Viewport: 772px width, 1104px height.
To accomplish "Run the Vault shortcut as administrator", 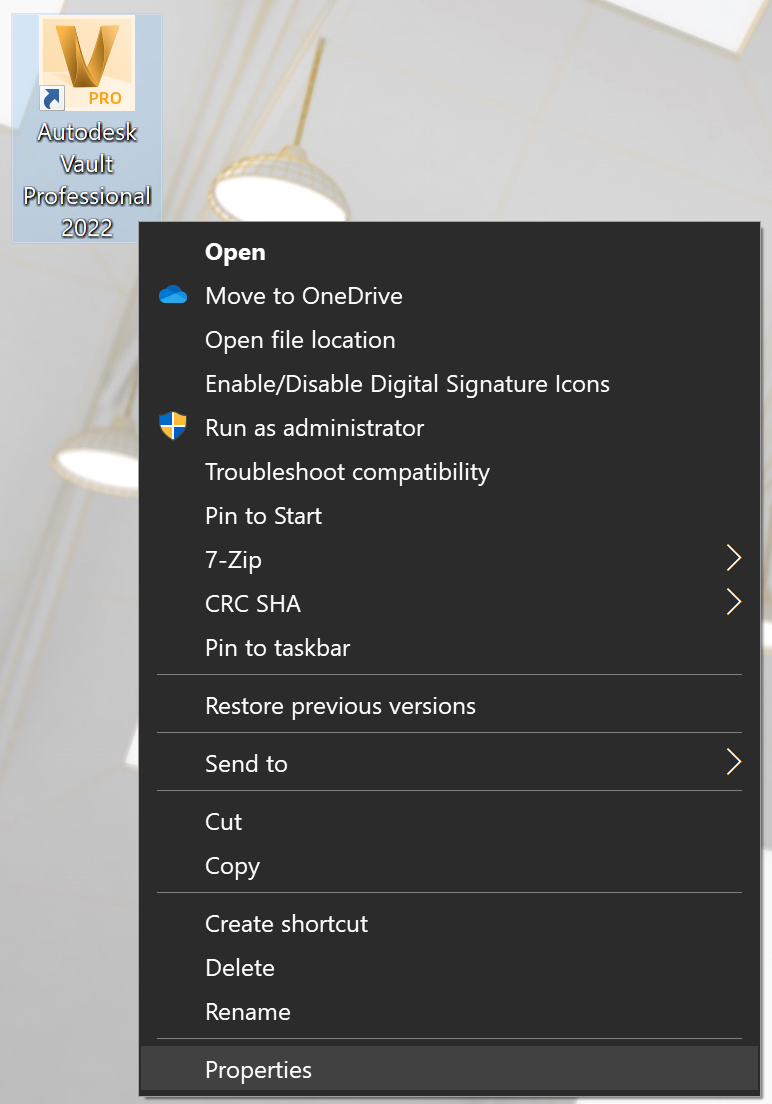I will tap(313, 427).
